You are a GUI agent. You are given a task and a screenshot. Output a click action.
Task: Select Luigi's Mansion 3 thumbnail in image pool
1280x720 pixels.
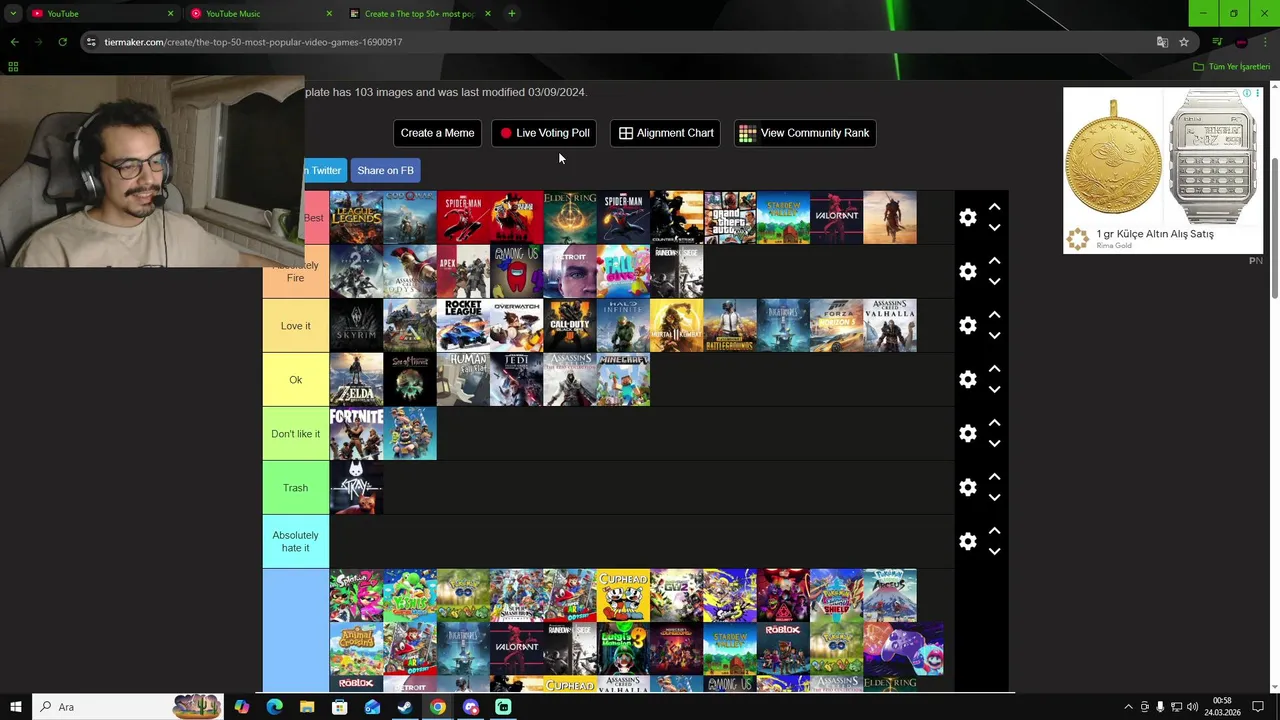pos(623,649)
